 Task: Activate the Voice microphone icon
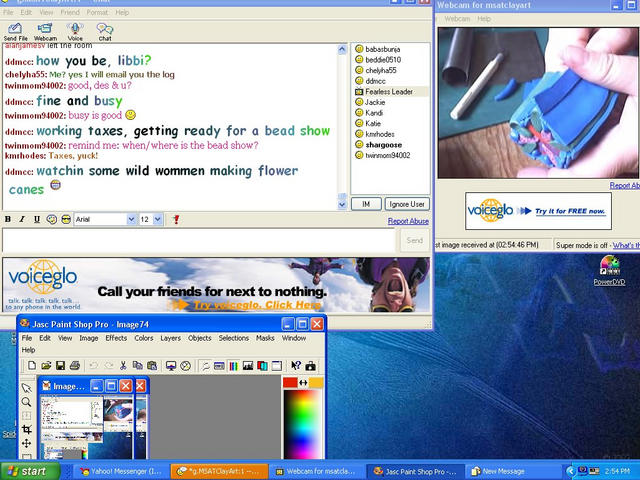[75, 31]
